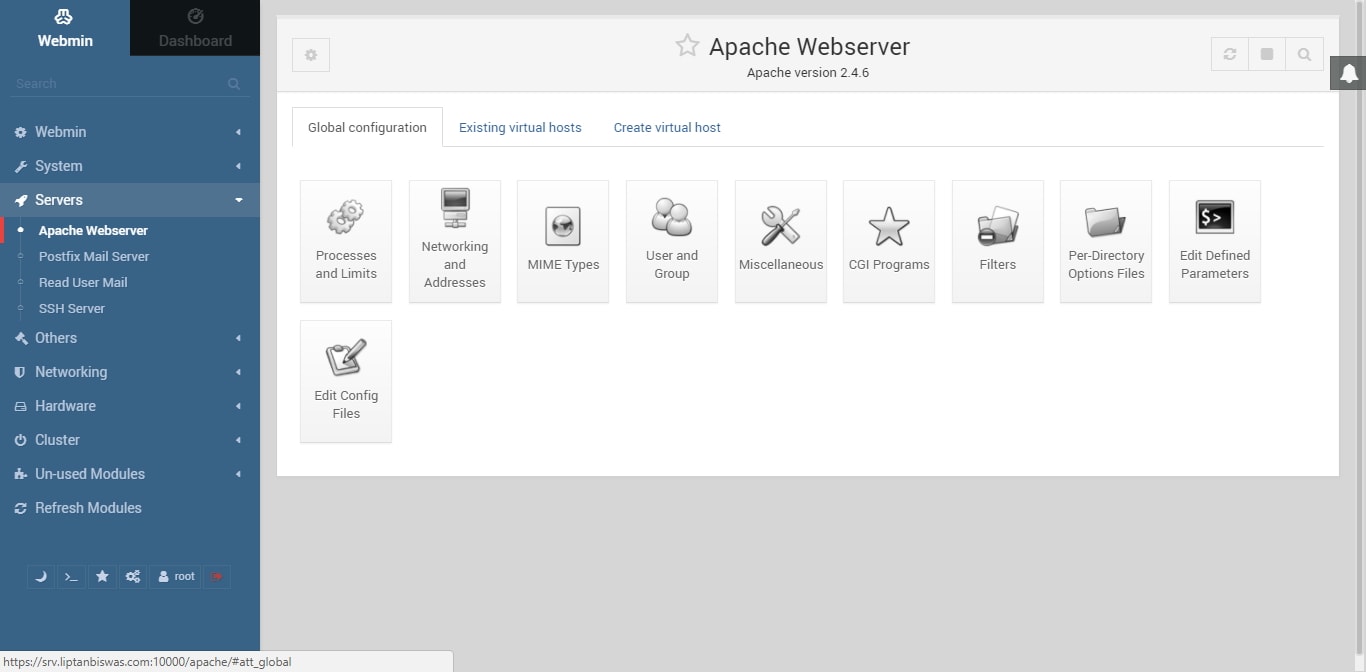This screenshot has height=672, width=1366.
Task: Open Postfix Mail Server link
Action: [x=94, y=256]
